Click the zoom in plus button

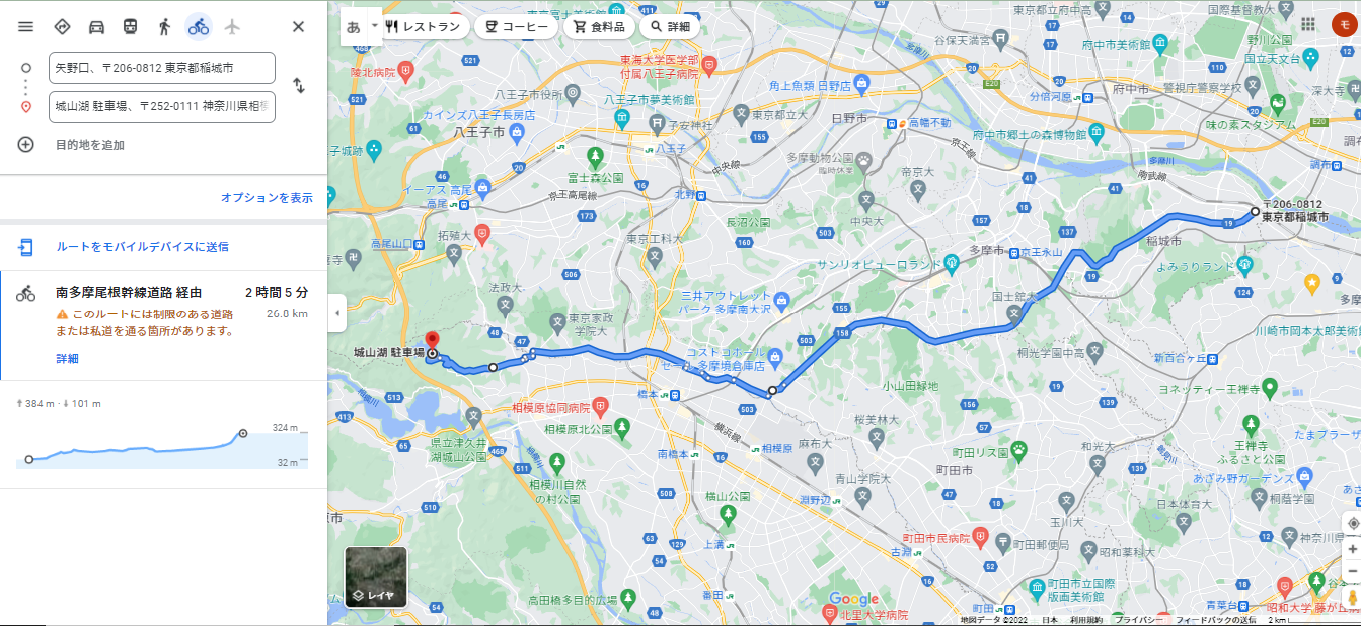1352,549
